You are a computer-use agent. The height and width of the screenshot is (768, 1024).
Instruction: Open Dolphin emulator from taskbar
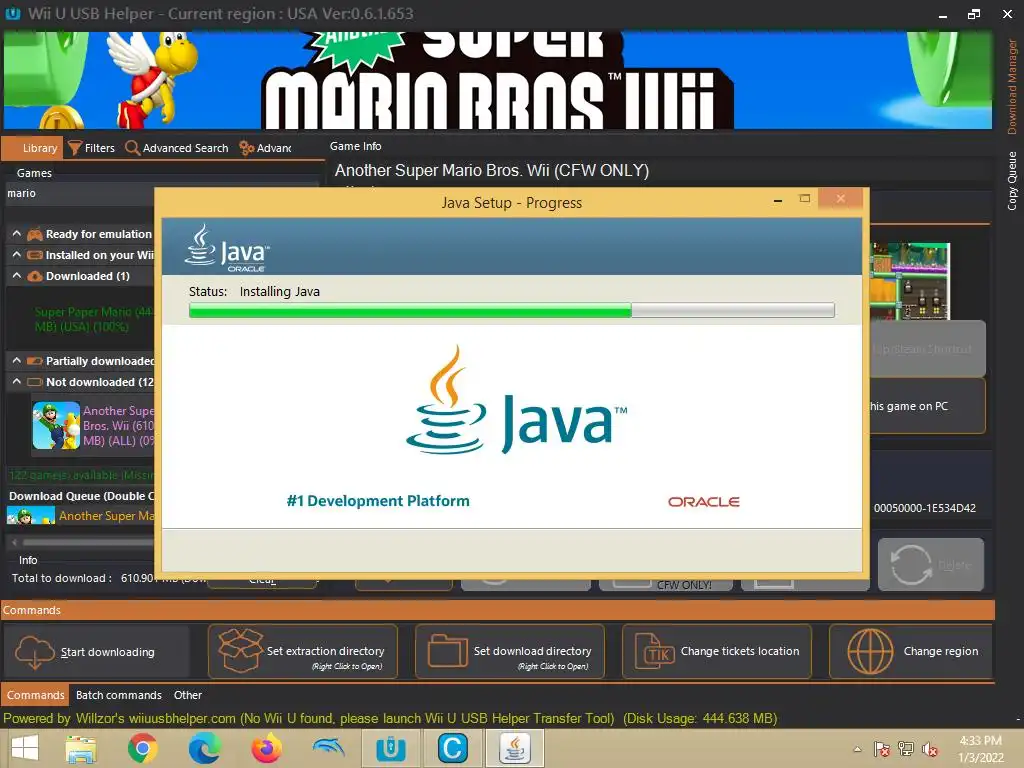coord(328,747)
